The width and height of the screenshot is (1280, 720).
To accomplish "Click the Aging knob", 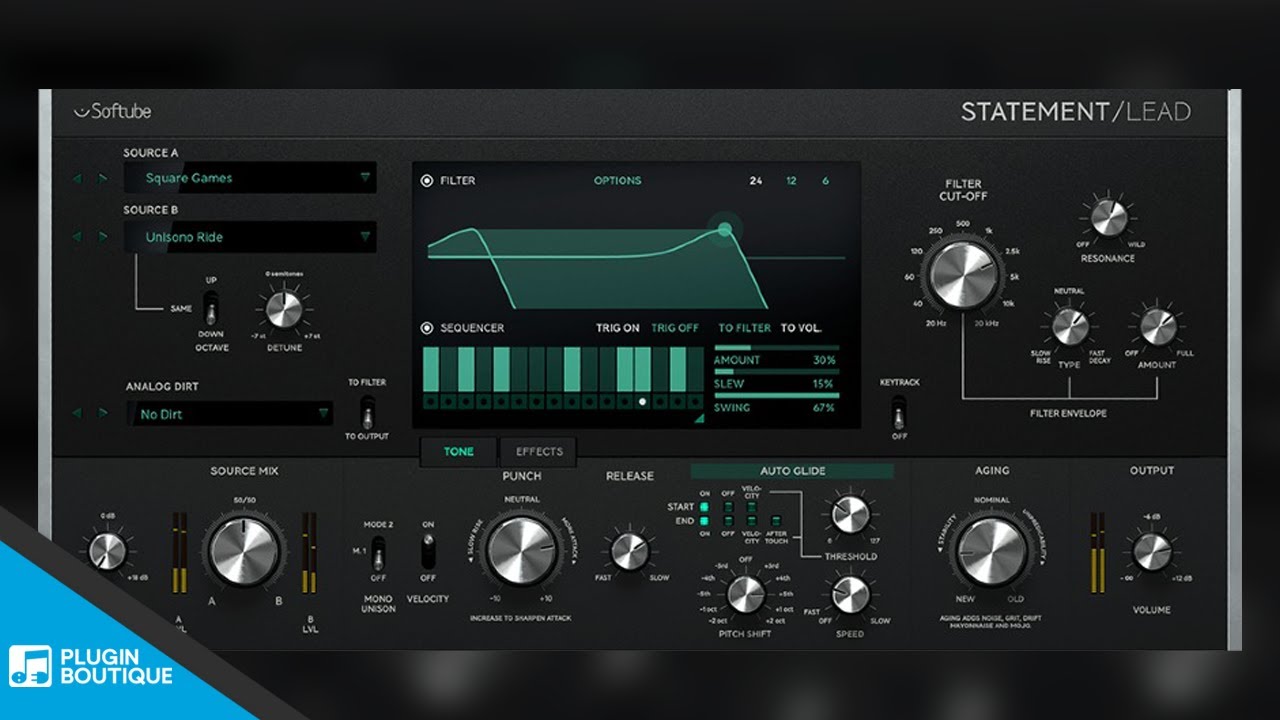I will 991,552.
